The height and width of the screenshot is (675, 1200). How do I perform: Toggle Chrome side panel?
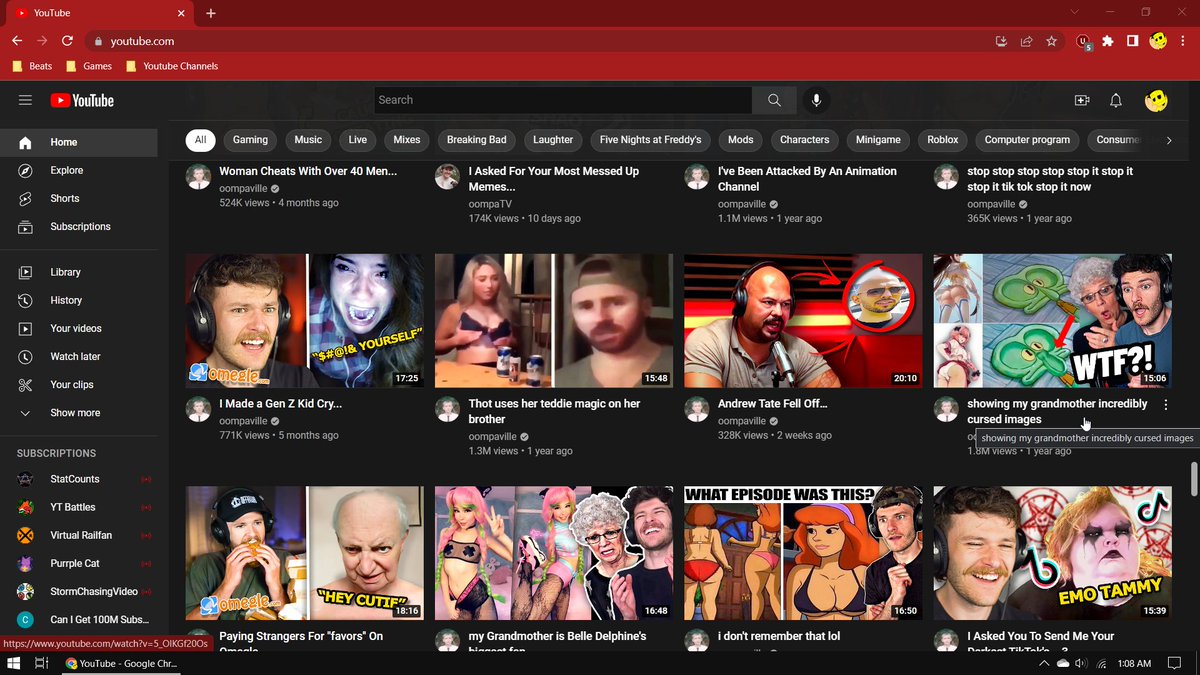tap(1132, 41)
